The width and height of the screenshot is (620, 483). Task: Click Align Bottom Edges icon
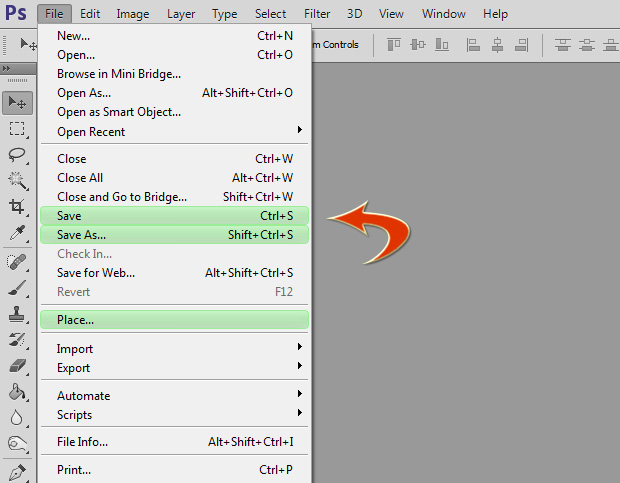pos(442,45)
